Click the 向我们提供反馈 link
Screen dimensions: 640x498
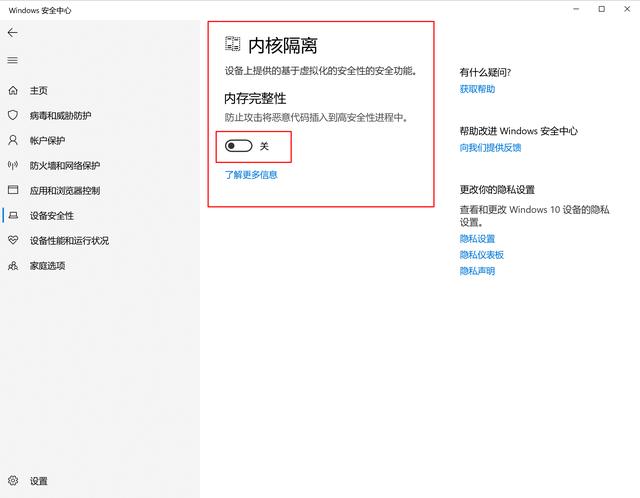point(490,148)
